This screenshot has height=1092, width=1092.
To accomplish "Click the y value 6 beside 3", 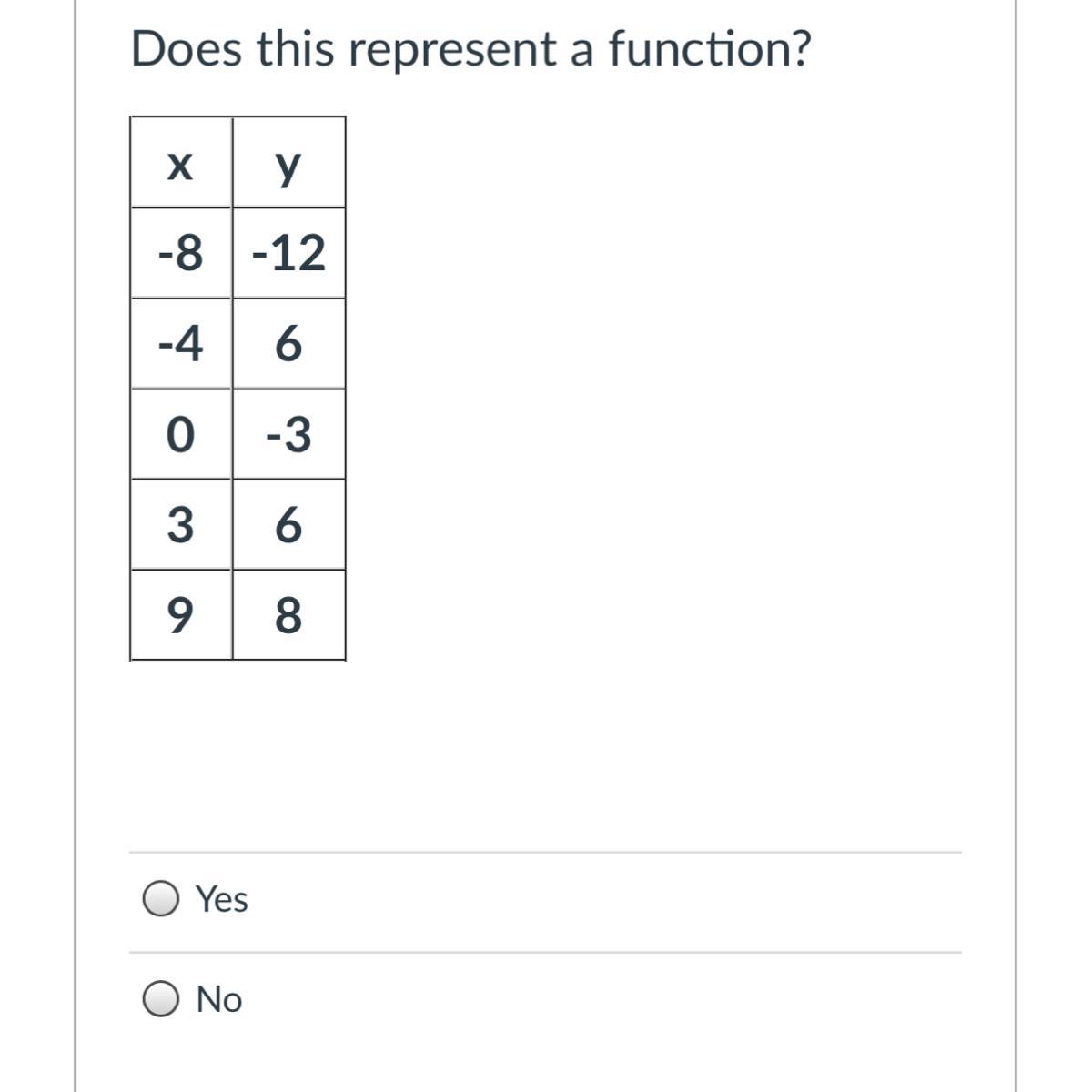I will 288,525.
